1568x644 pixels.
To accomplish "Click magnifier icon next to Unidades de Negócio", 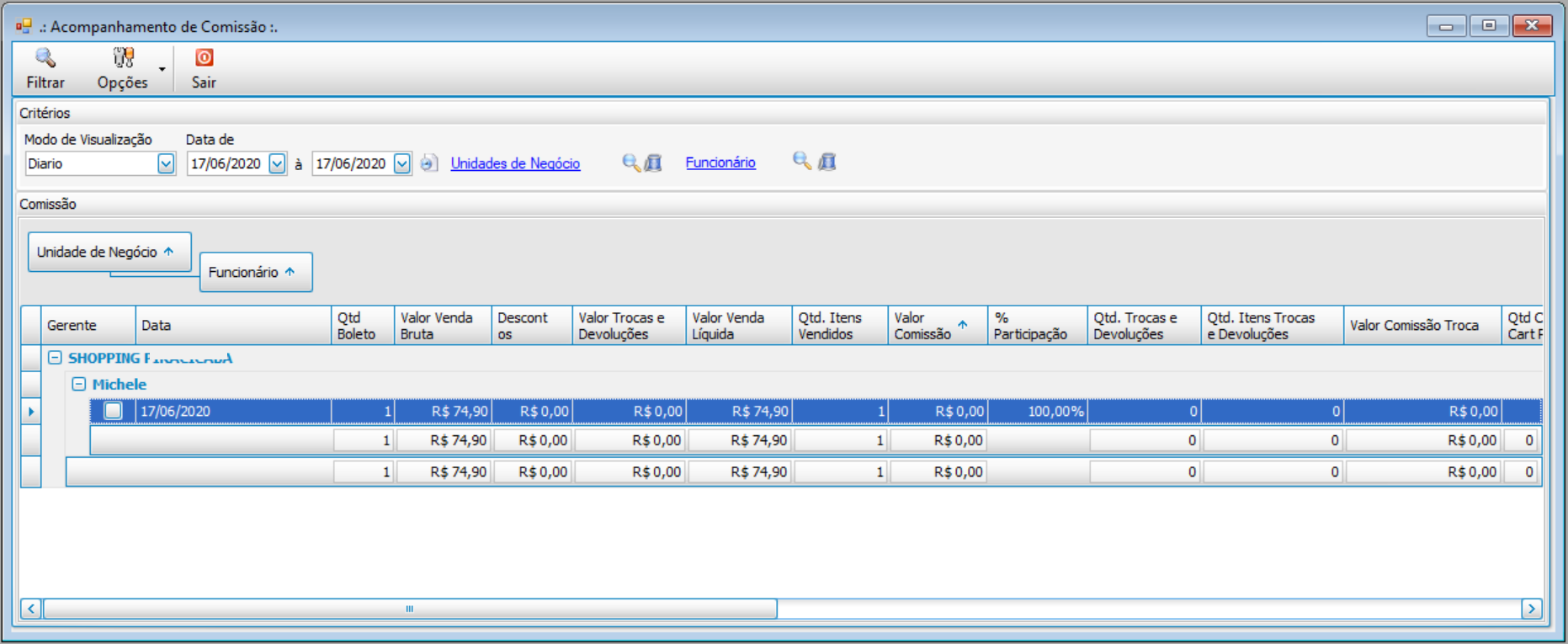I will click(630, 162).
